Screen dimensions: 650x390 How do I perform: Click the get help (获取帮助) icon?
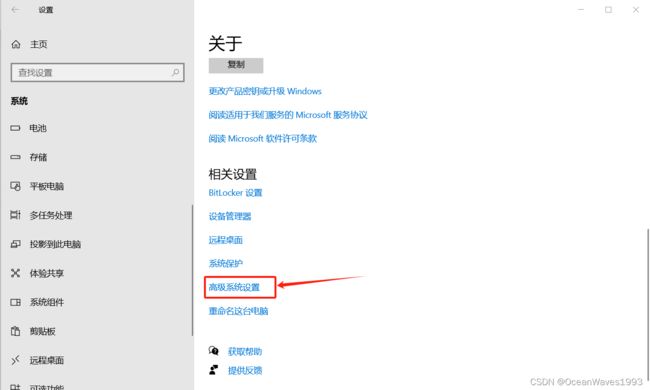click(x=213, y=351)
